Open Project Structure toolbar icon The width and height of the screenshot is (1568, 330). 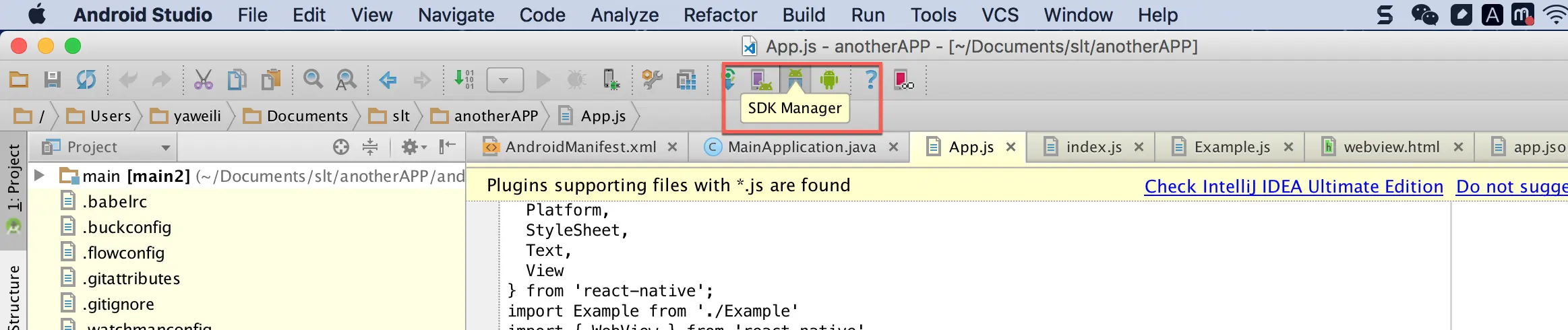coord(686,80)
